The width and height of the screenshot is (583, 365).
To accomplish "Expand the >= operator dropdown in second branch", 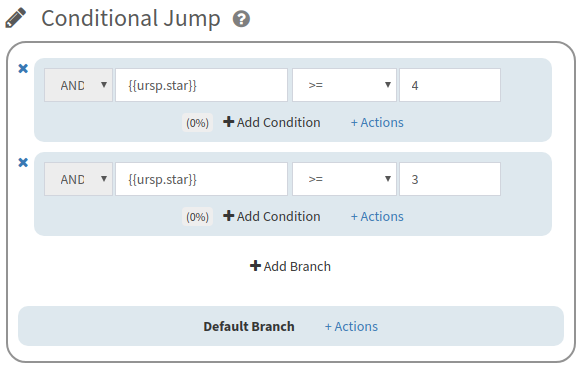I will pos(344,179).
